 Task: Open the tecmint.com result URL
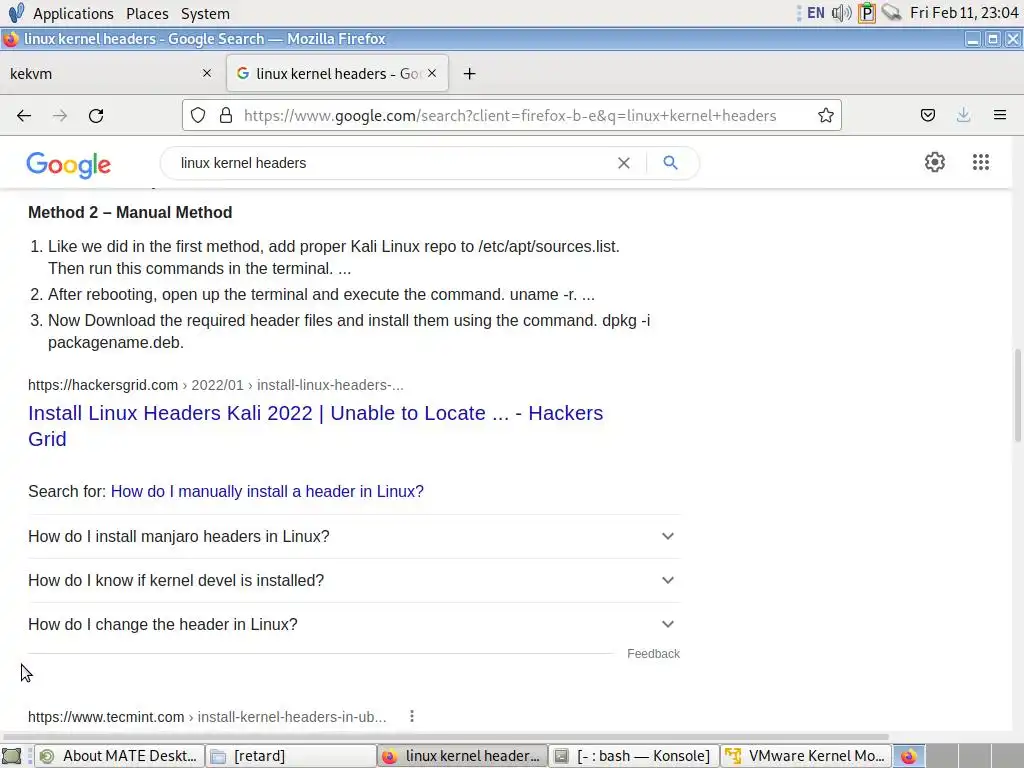coord(207,716)
